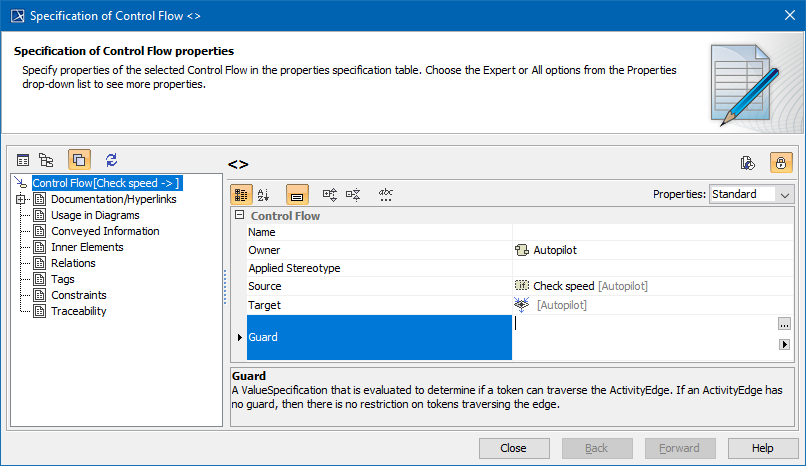Toggle the show description panel button
This screenshot has width=806, height=466.
[x=298, y=194]
